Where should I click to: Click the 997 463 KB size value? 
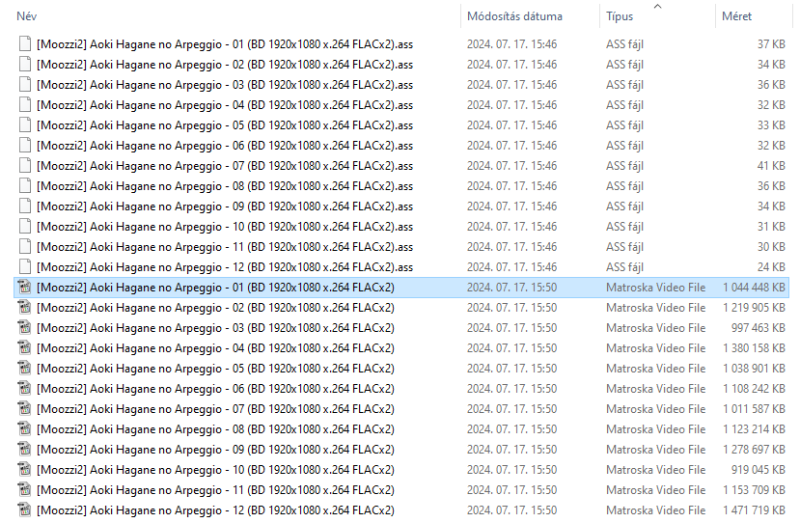[x=758, y=328]
